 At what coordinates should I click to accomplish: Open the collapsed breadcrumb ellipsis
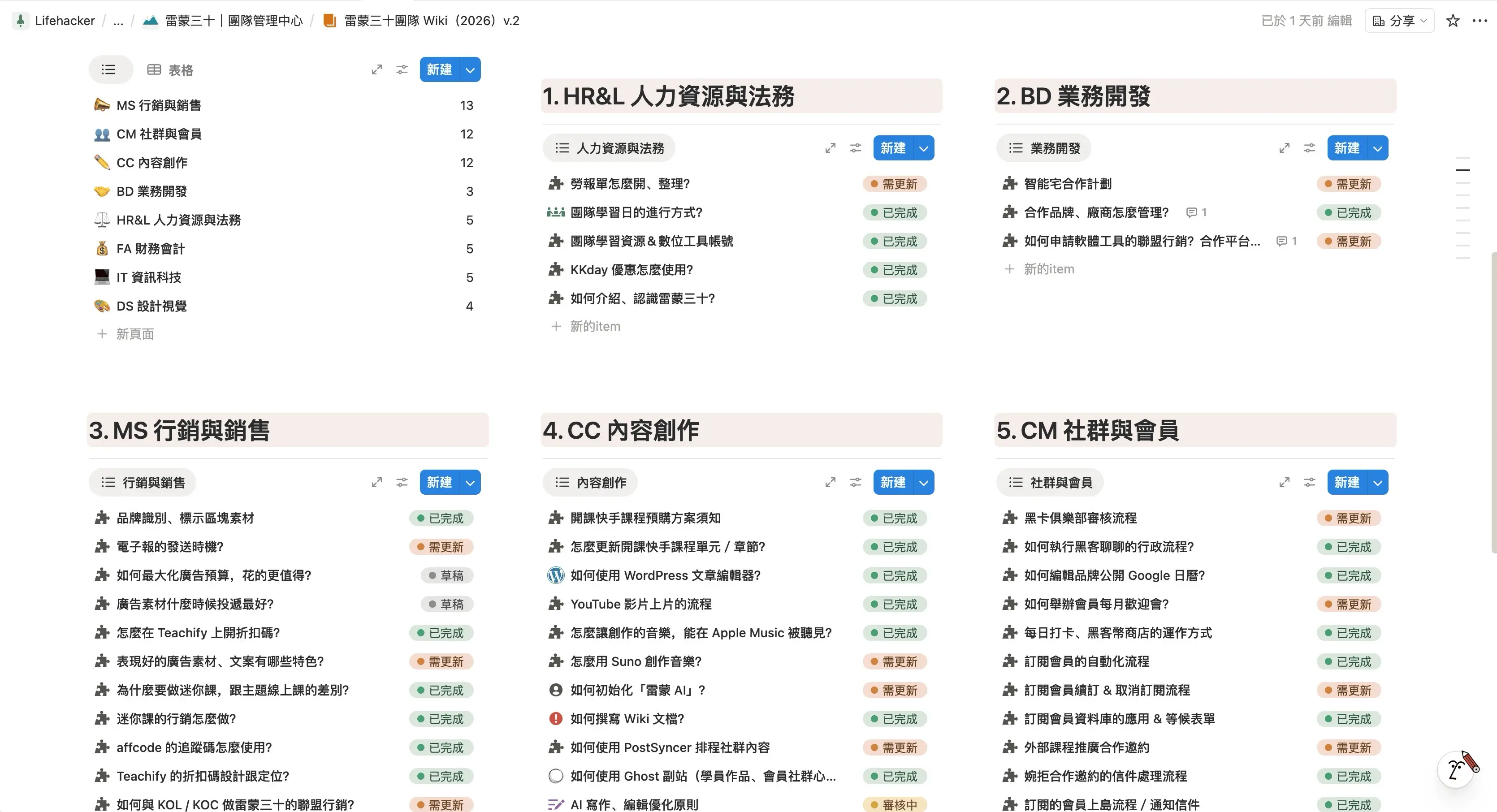point(118,21)
